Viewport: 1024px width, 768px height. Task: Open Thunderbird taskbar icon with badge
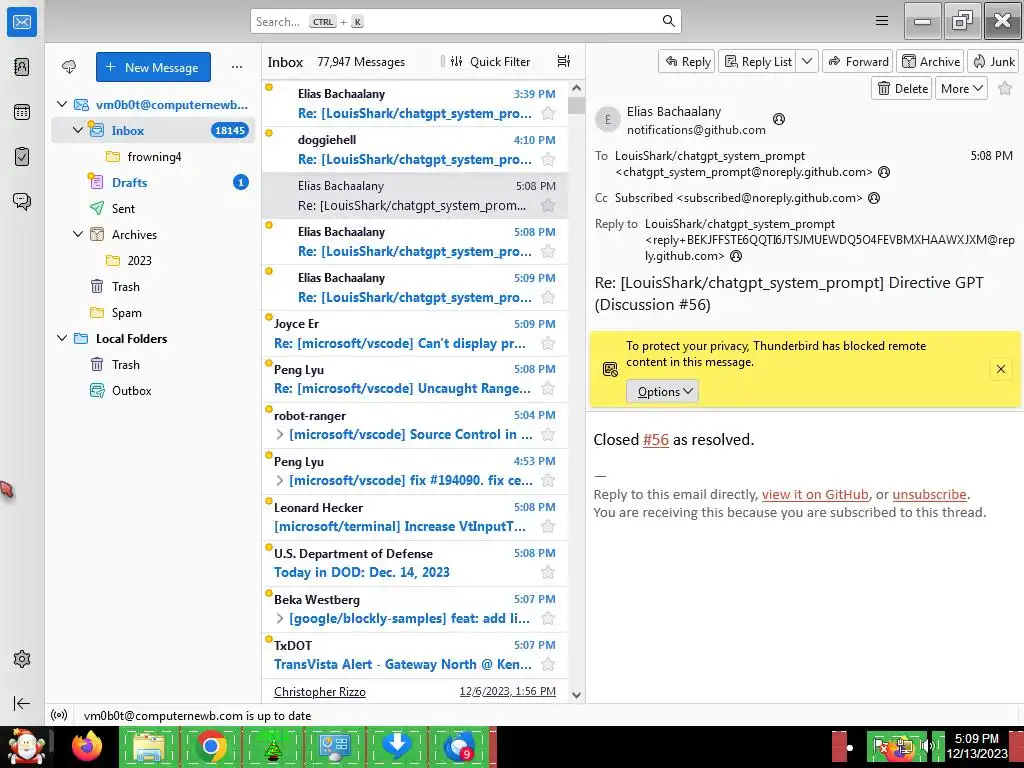pos(458,746)
